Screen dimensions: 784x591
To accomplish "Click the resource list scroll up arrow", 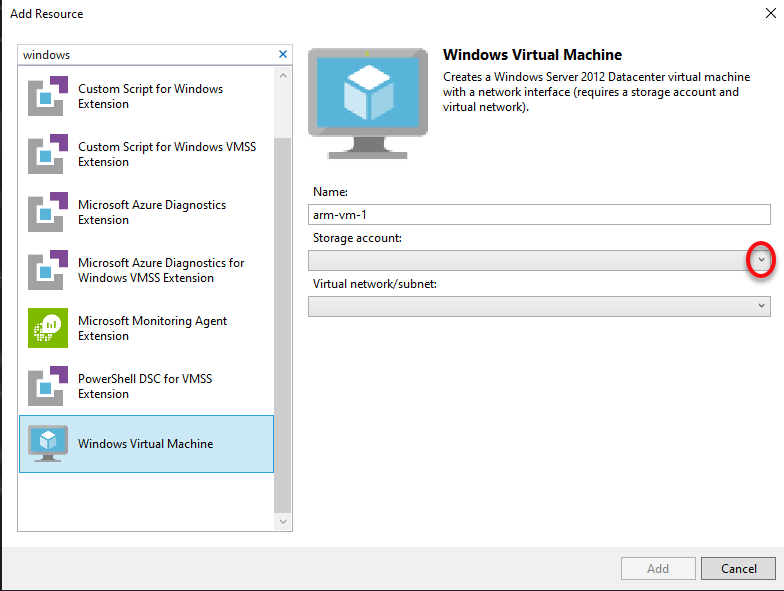I will point(283,76).
